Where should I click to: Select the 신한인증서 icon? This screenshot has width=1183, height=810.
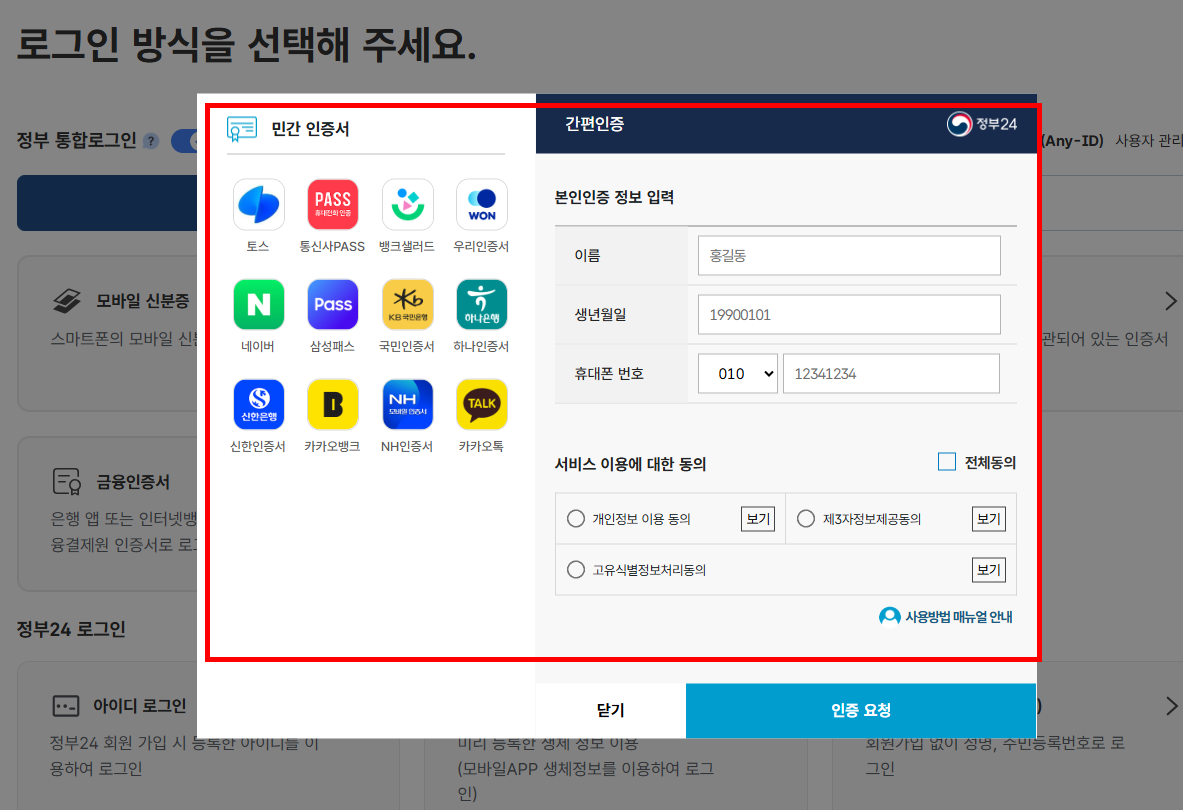click(259, 405)
